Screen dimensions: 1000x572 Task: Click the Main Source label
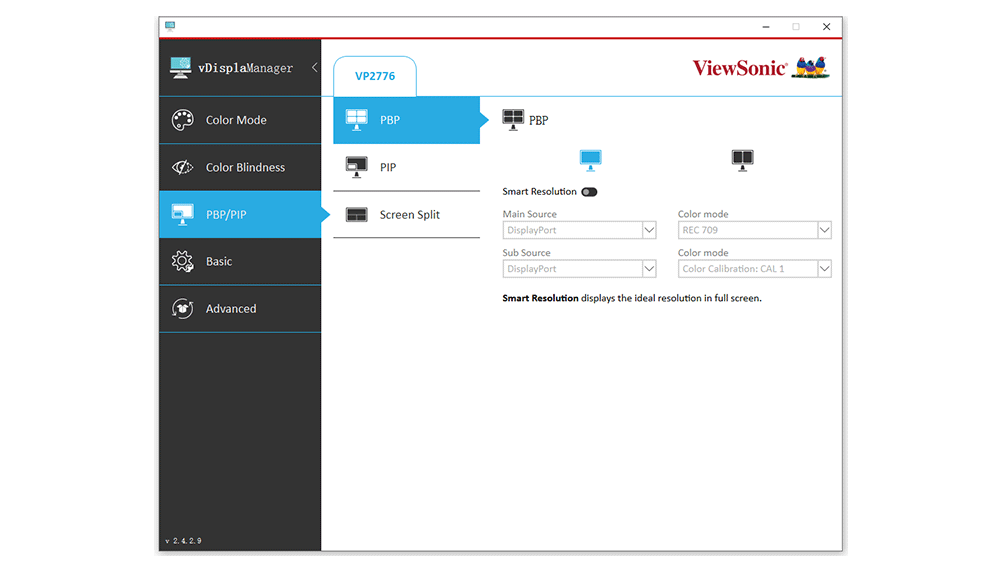529,214
